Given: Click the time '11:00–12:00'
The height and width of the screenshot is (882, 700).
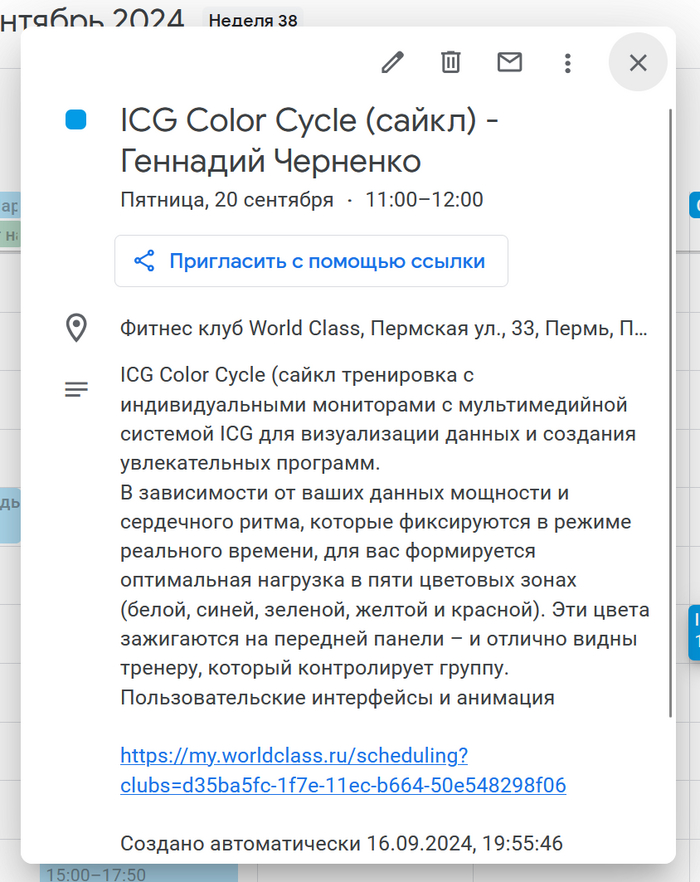Looking at the screenshot, I should 424,200.
